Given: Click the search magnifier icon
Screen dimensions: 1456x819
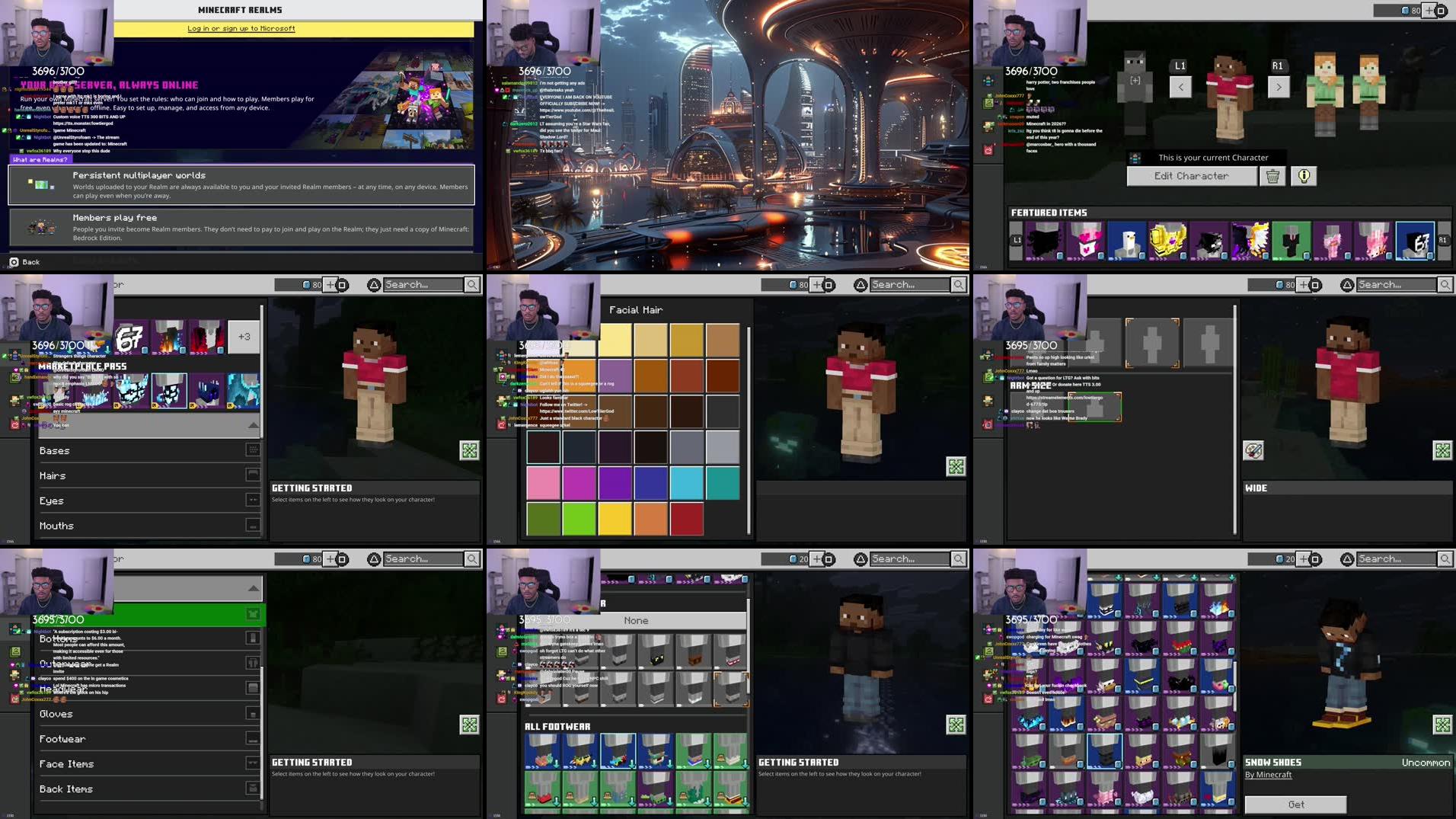Looking at the screenshot, I should [1445, 284].
